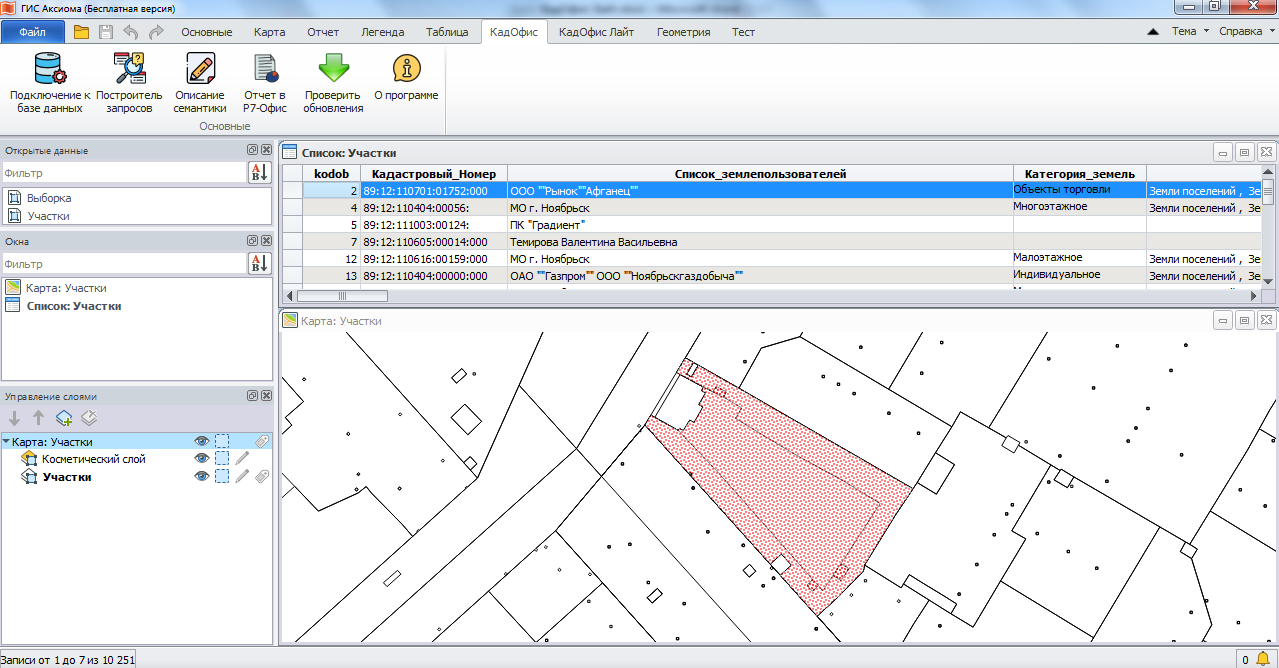Viewport: 1279px width, 668px height.
Task: Toggle visibility of Косметический слой
Action: click(202, 459)
